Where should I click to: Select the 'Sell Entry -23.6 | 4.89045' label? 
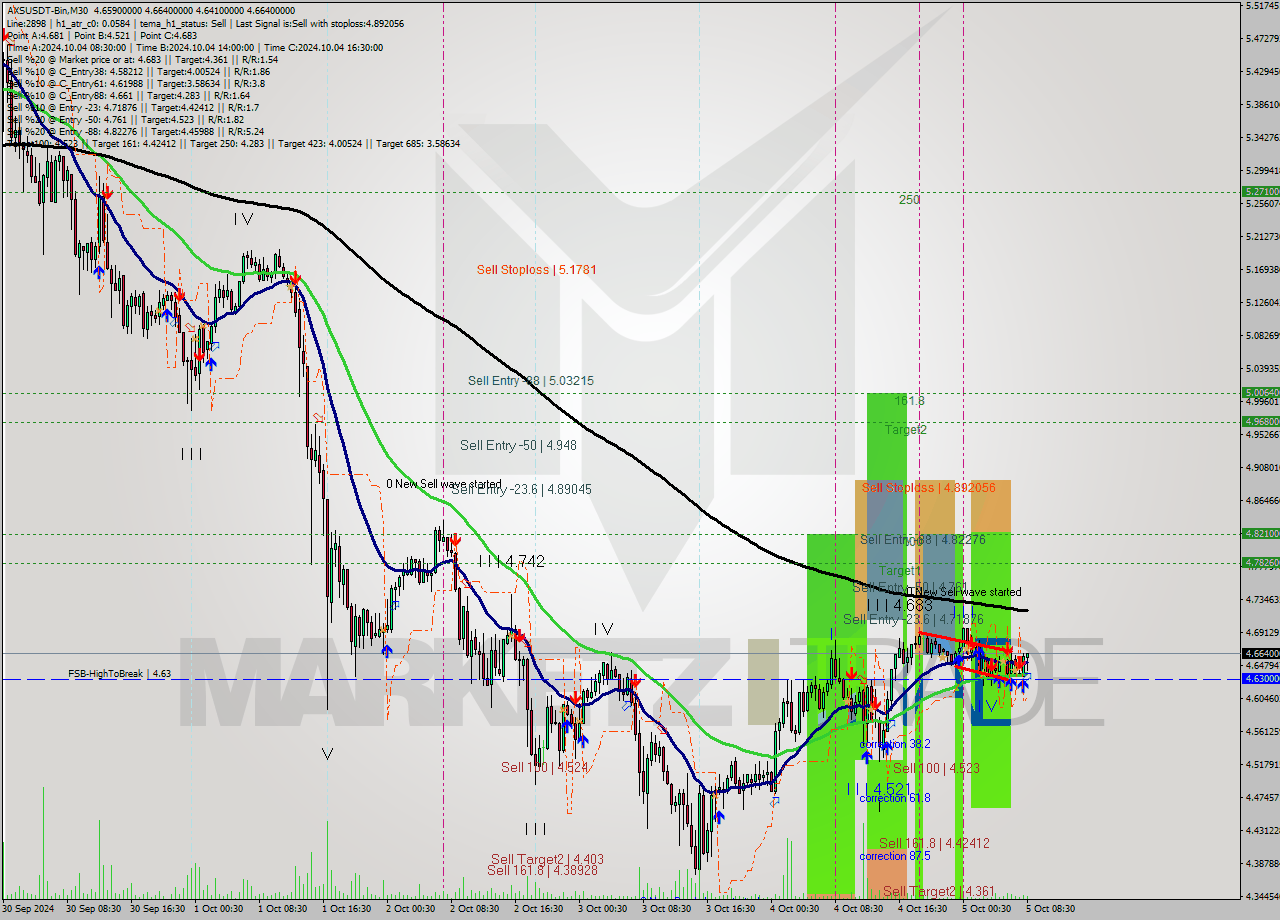pyautogui.click(x=521, y=489)
